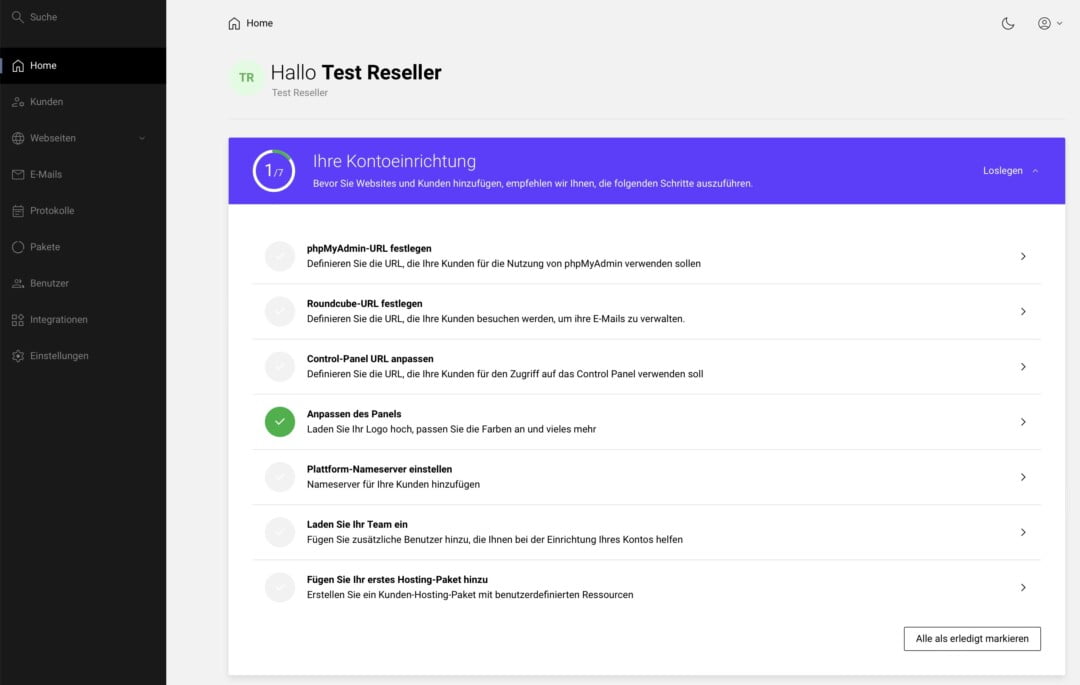Screen dimensions: 1080x685
Task: Mark Plattform-Nameserver einstellen step as done
Action: pos(280,477)
